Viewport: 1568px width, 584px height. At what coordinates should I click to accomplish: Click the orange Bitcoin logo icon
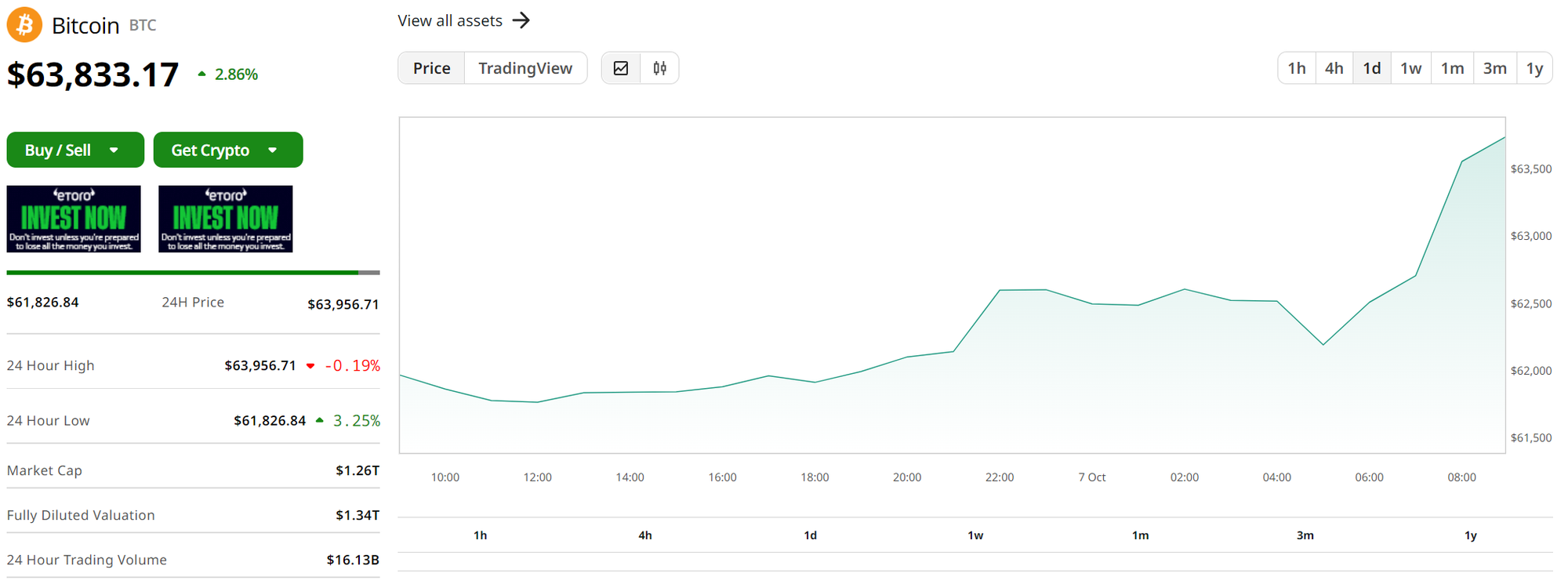click(x=24, y=25)
